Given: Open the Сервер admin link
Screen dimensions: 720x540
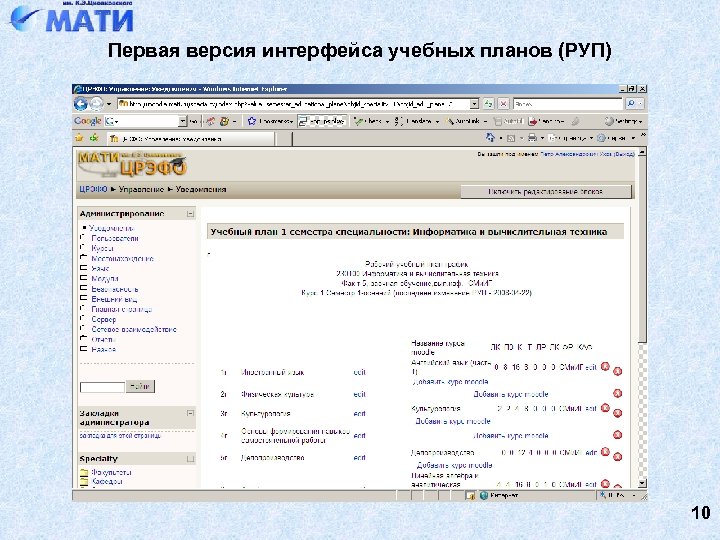Looking at the screenshot, I should click(x=104, y=319).
